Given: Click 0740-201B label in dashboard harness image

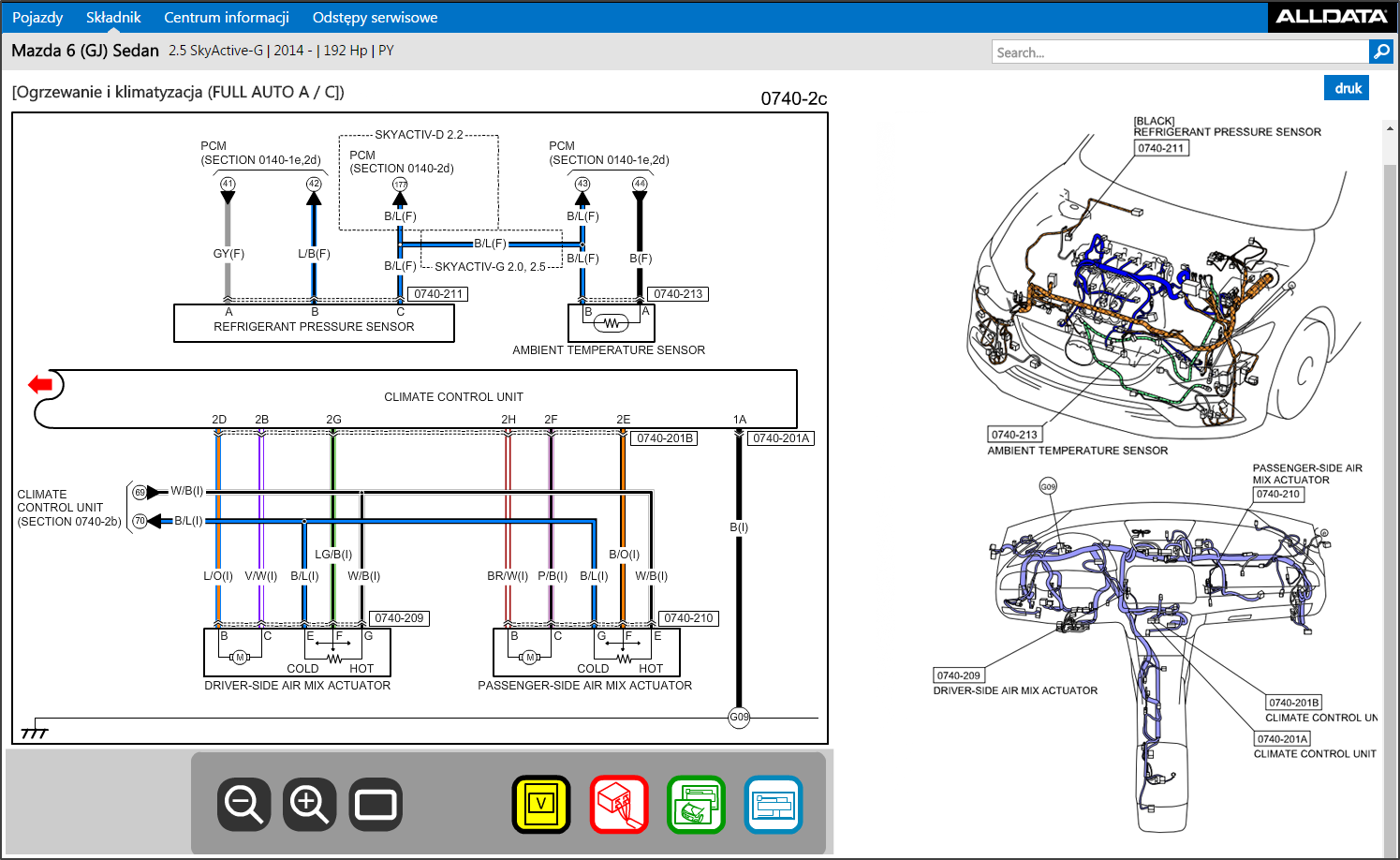Looking at the screenshot, I should click(1294, 703).
